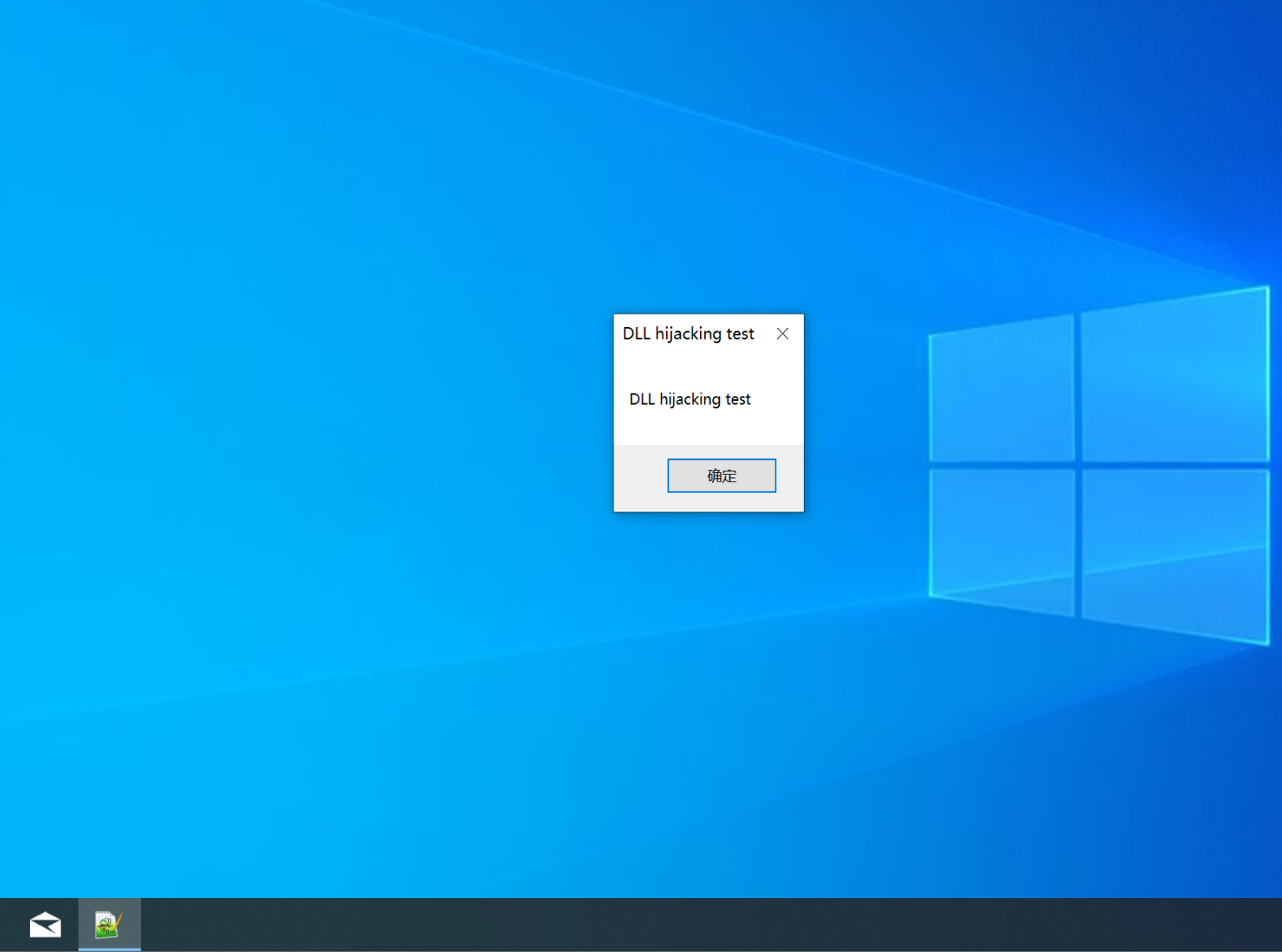
Task: Click the taskbar empty space
Action: coord(581,924)
